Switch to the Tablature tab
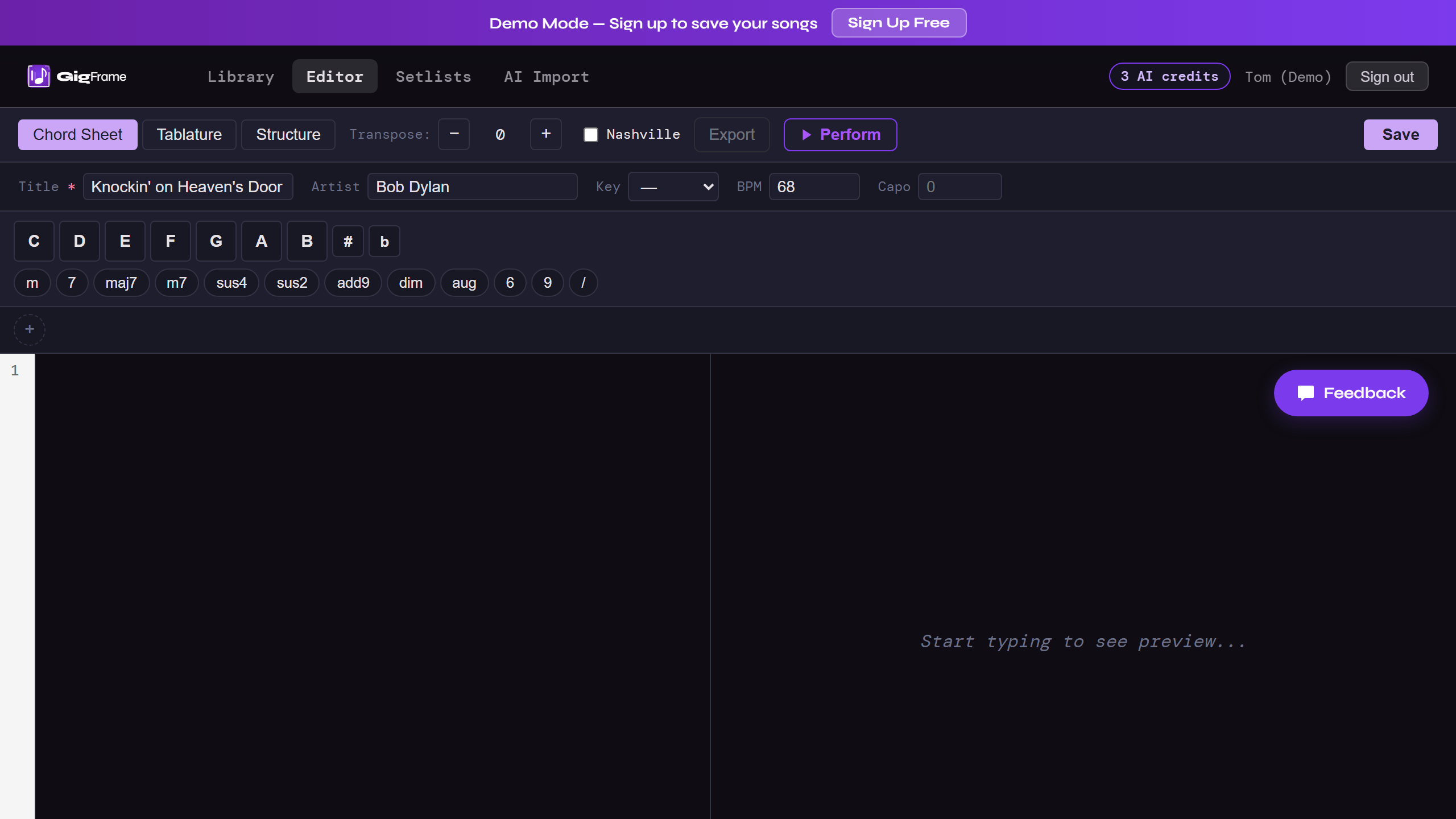Screen dimensions: 1456x819 pos(189,134)
